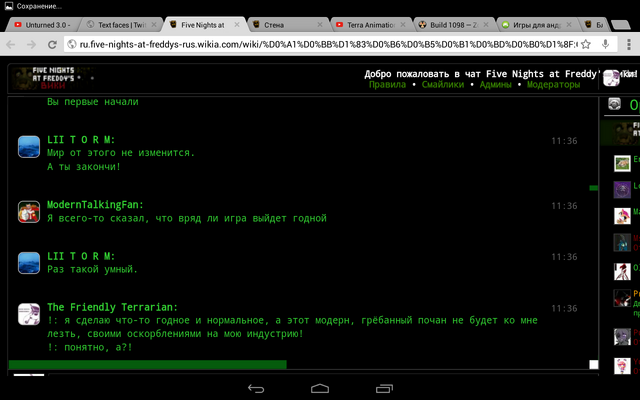The height and width of the screenshot is (400, 640).
Task: Close the Игры для андроид tab
Action: 569,25
